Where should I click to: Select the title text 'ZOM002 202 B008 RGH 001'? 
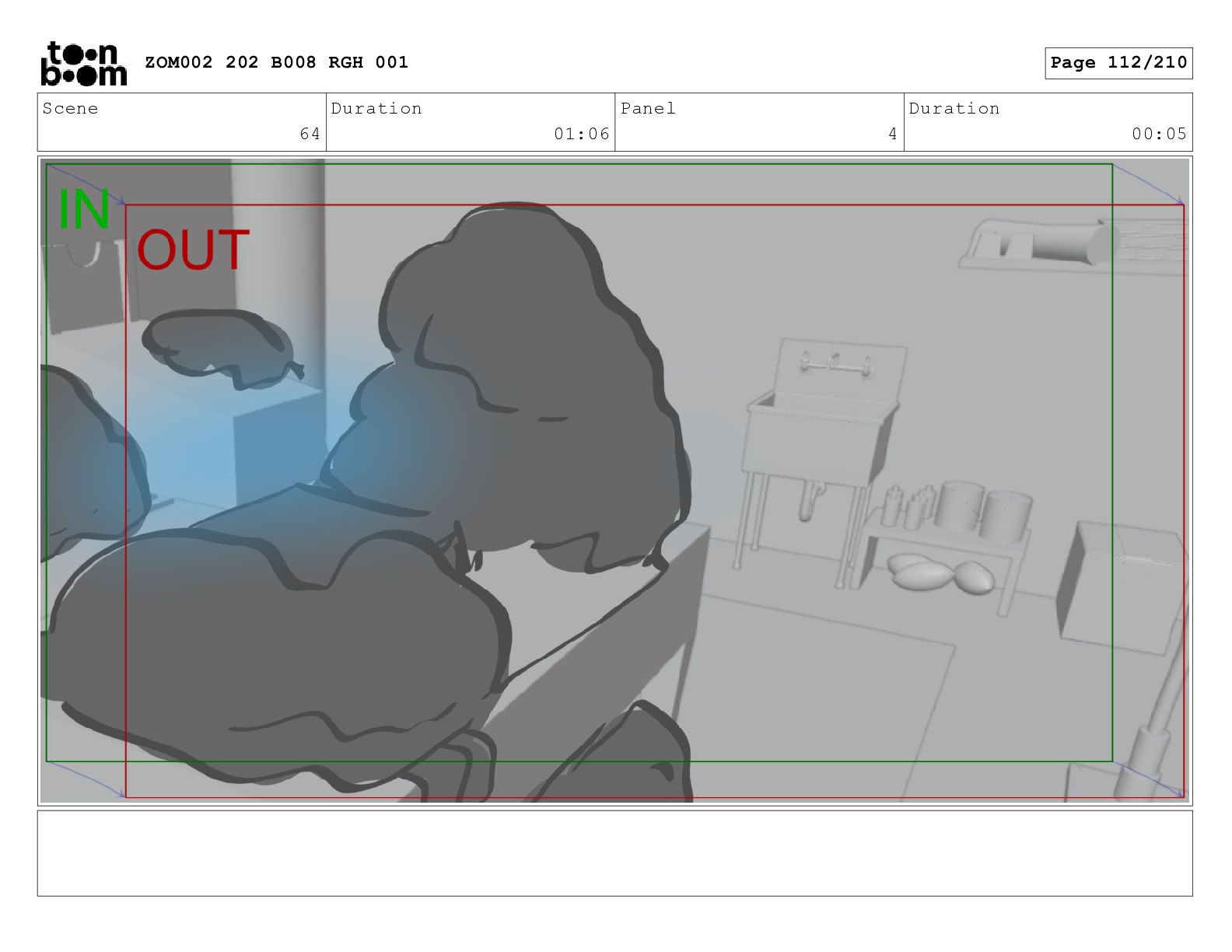(x=276, y=62)
